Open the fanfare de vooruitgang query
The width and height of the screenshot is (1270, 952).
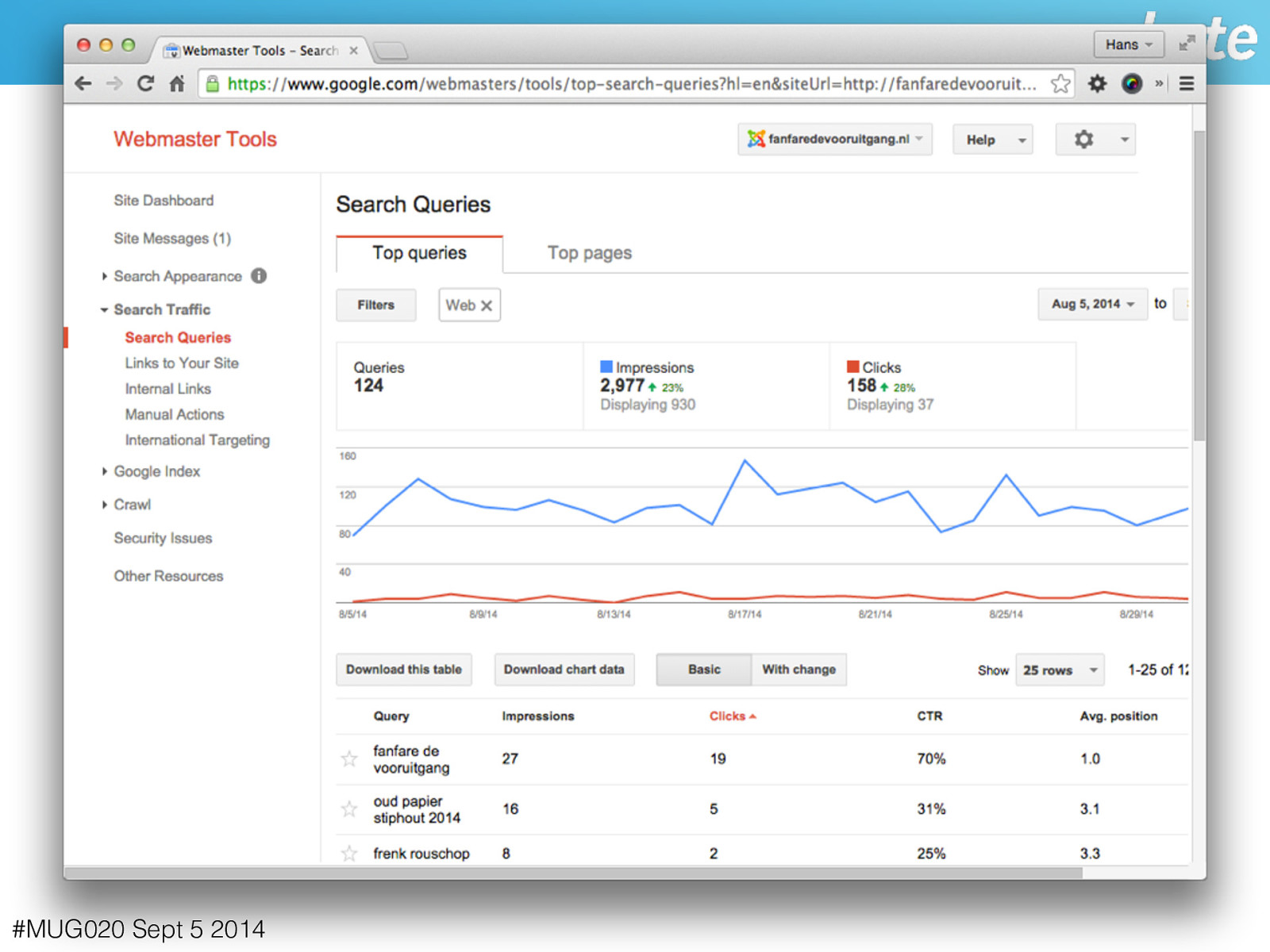pos(411,759)
